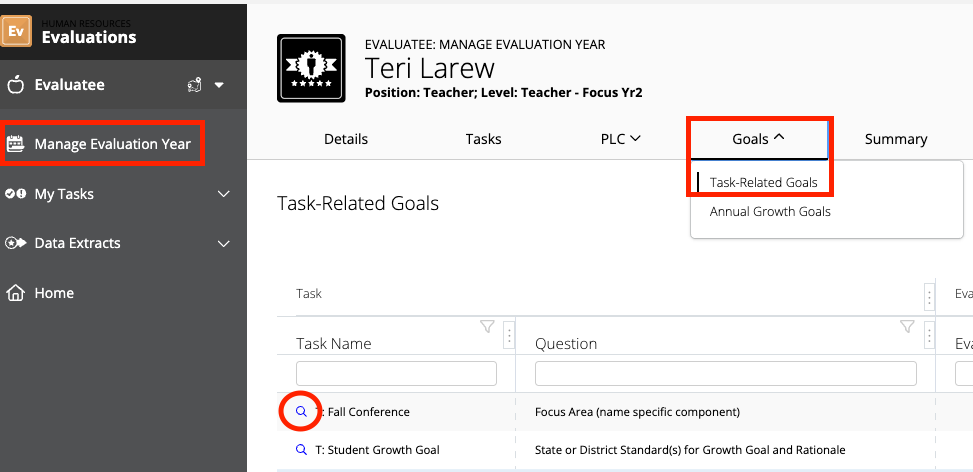Go to Home in the sidebar

[x=54, y=293]
